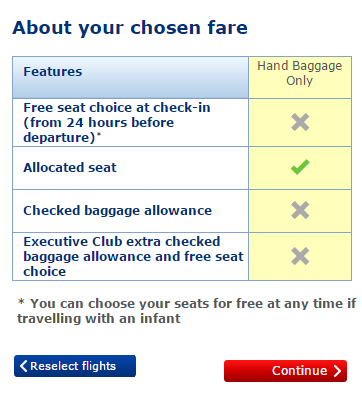
Task: Click the Allocated seat feature label
Action: [x=70, y=167]
